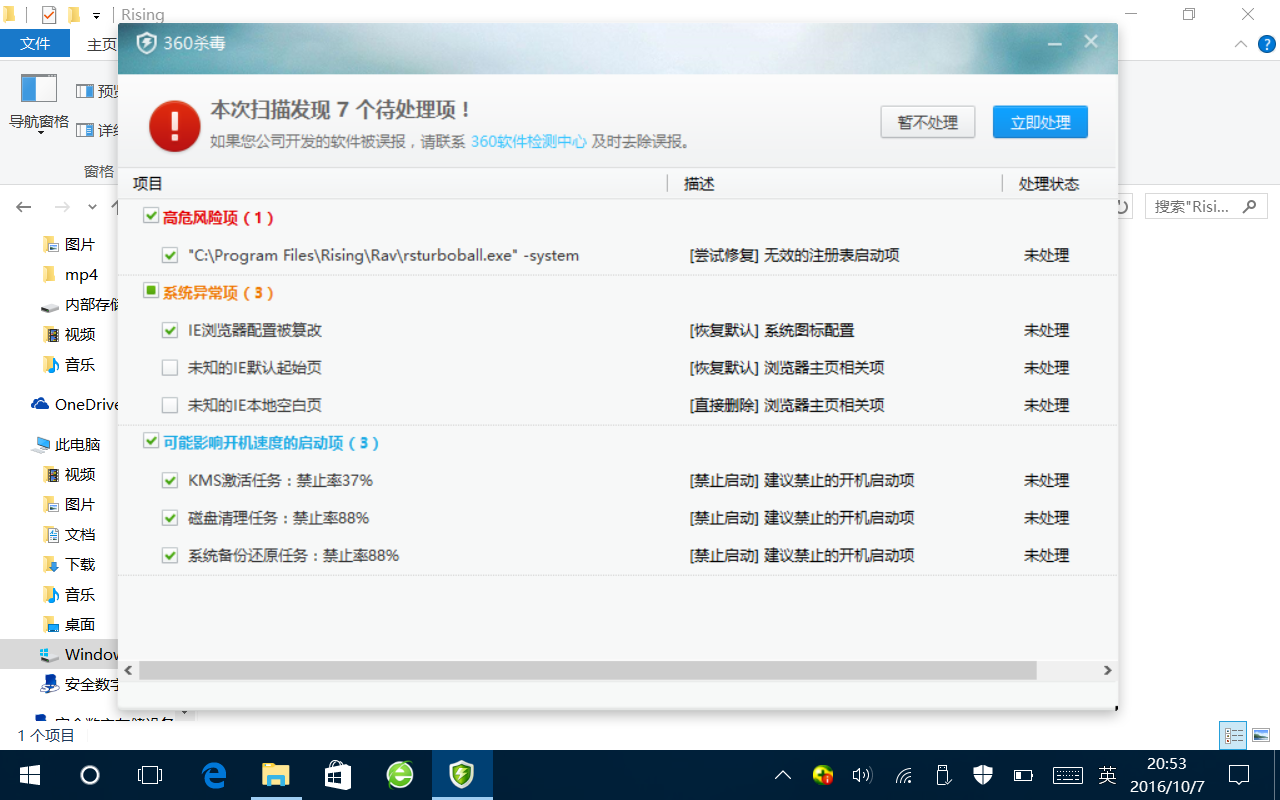The image size is (1280, 800).
Task: Click the 360杀毒 shield taskbar icon
Action: 461,775
